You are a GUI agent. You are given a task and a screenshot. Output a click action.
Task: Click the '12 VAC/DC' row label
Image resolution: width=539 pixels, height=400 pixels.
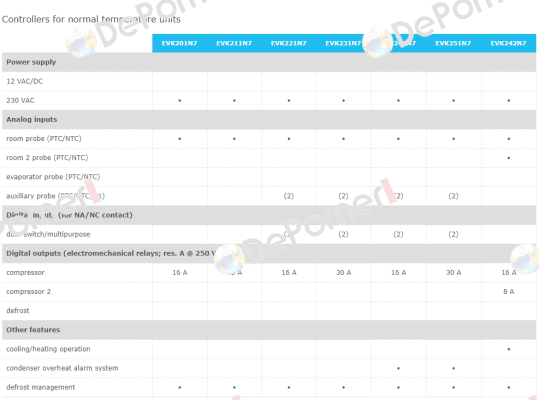pos(25,81)
